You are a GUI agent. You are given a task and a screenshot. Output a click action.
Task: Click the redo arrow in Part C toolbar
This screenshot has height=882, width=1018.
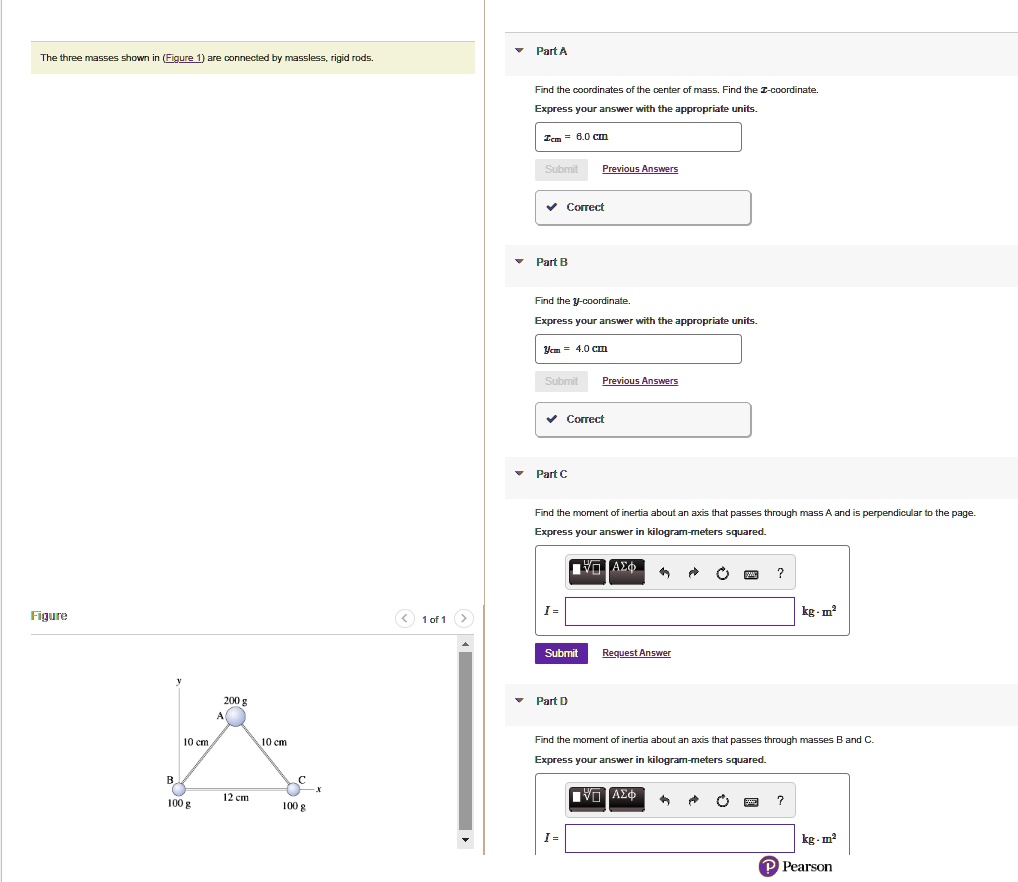[x=694, y=571]
